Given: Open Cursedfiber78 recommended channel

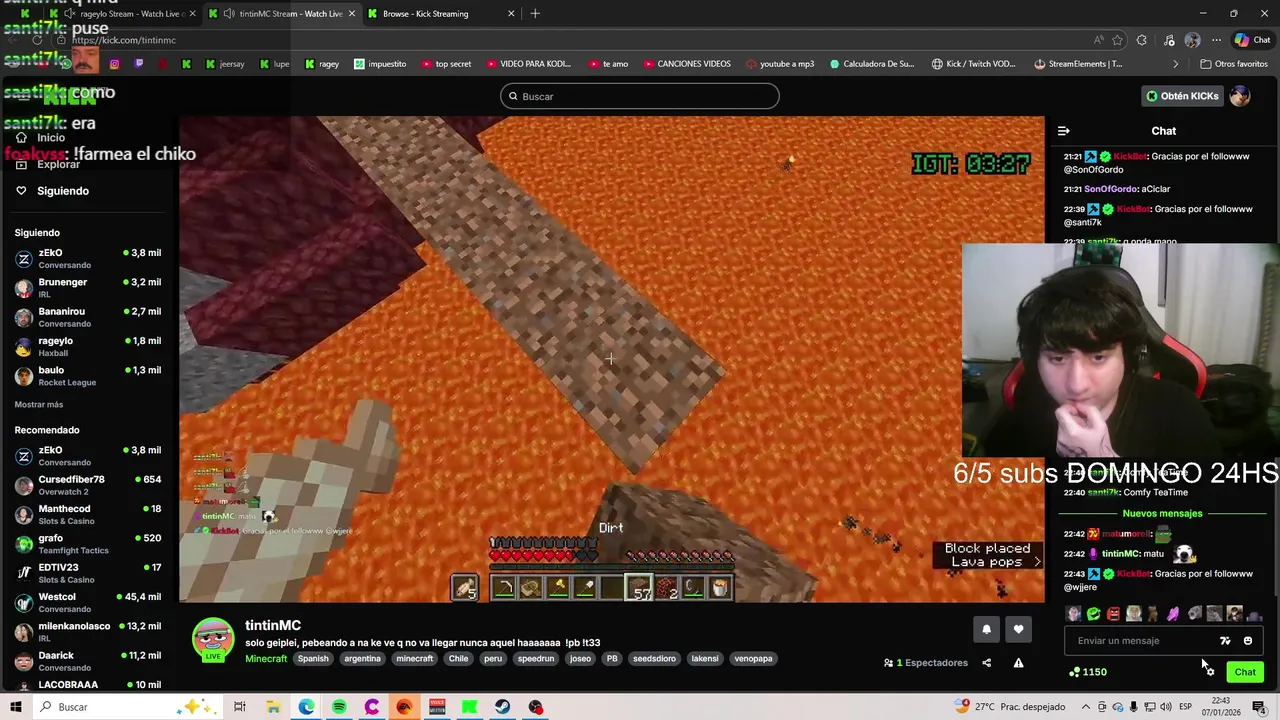Looking at the screenshot, I should pos(88,485).
